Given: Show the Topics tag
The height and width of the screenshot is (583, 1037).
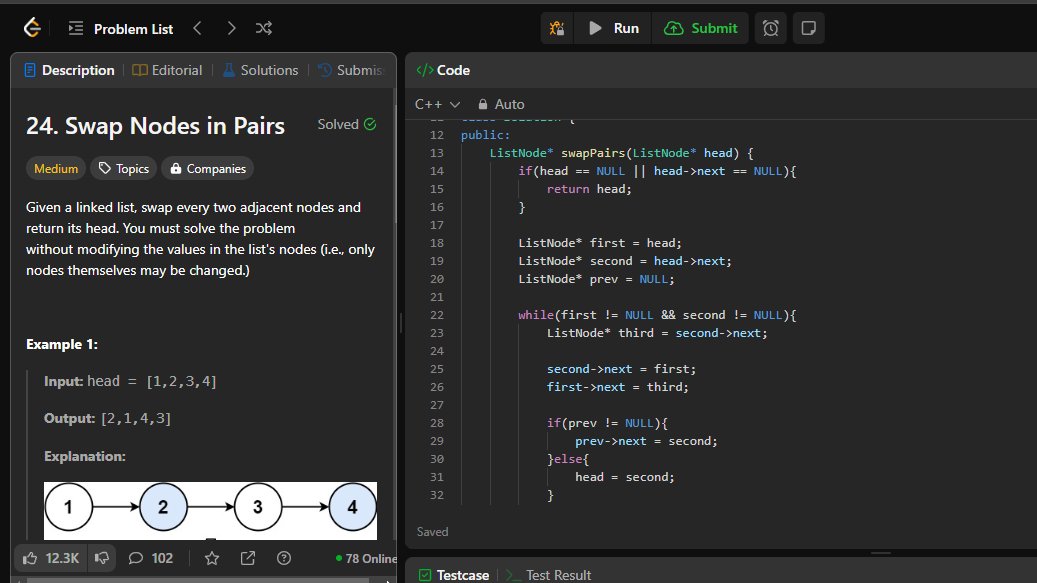Looking at the screenshot, I should [124, 169].
